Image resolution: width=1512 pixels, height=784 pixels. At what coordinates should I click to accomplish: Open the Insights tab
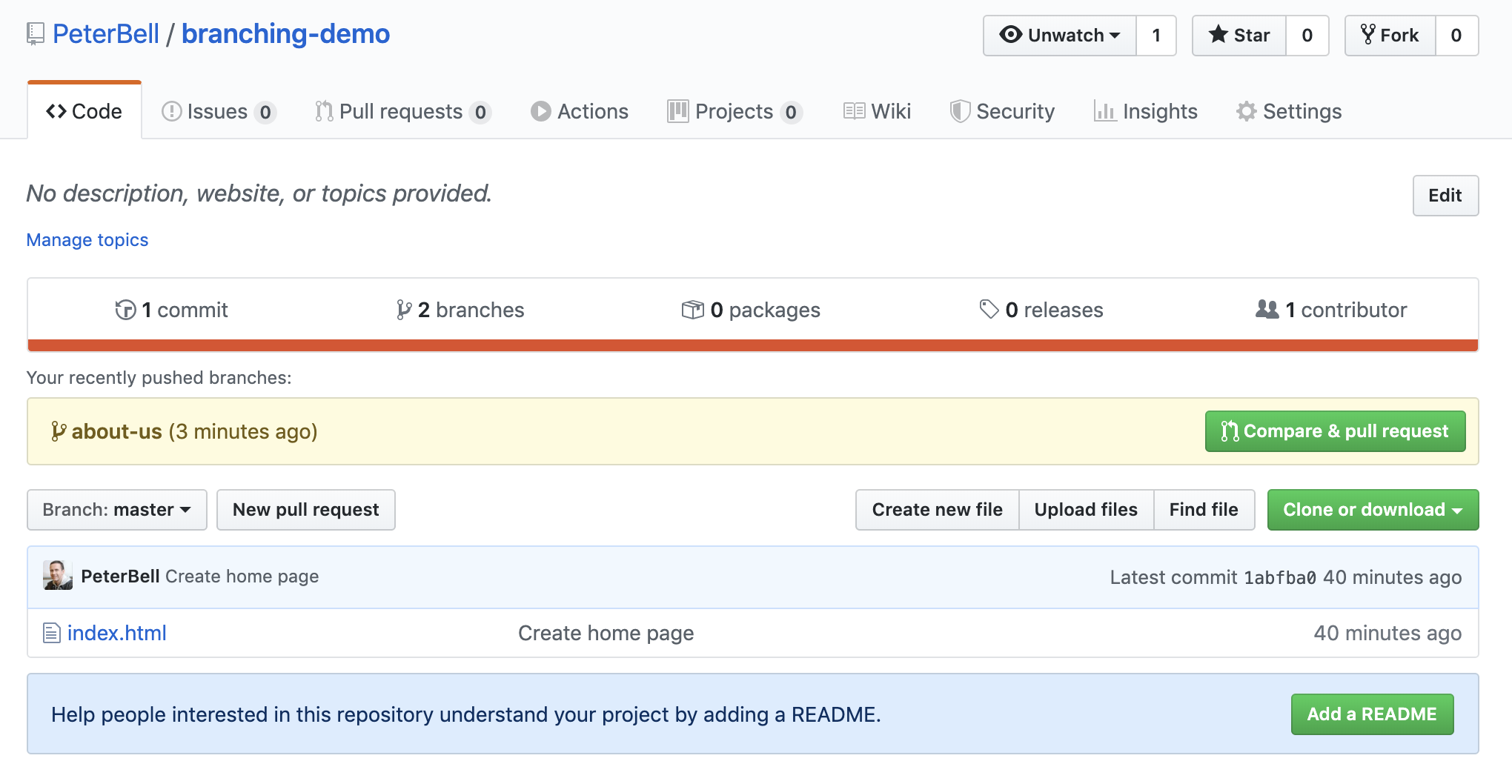click(1145, 111)
